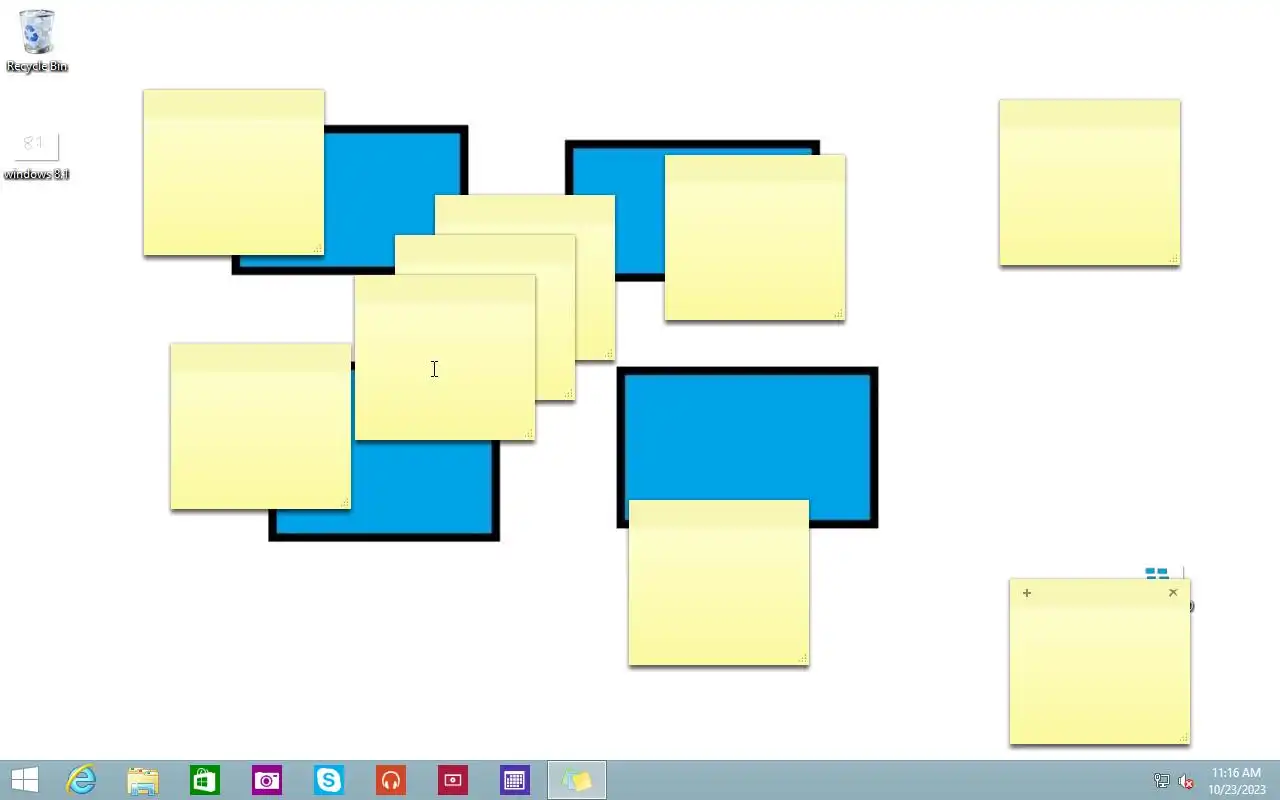Click the muted volume tray icon

click(1186, 781)
